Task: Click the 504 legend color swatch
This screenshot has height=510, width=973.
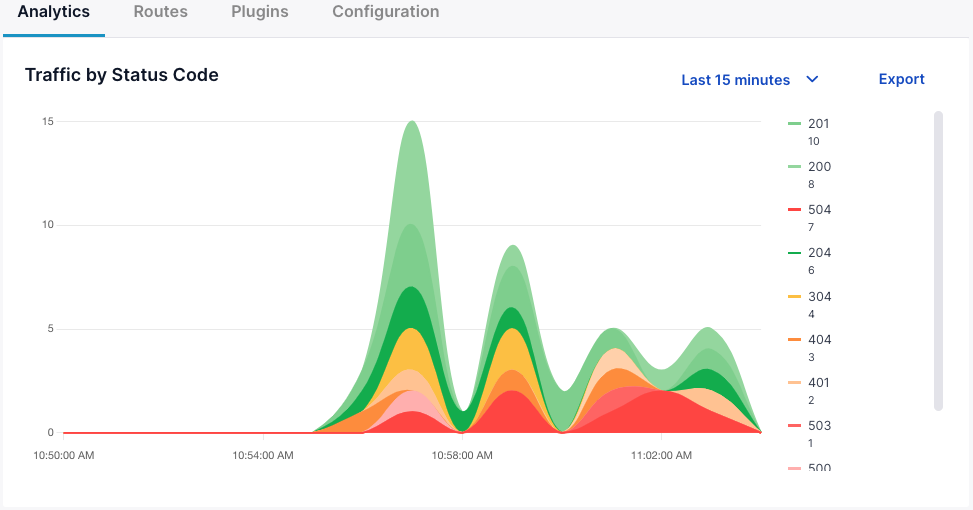Action: [x=794, y=210]
